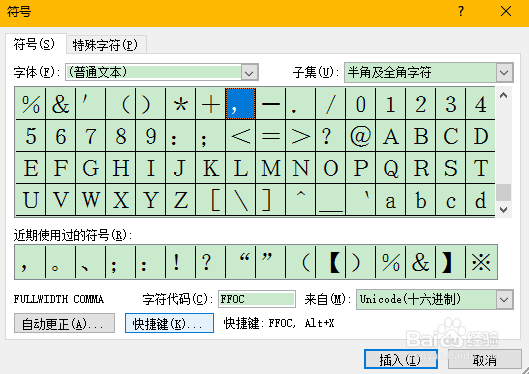Image resolution: width=529 pixels, height=374 pixels.
Task: Pick the digit 5 cell
Action: point(30,136)
